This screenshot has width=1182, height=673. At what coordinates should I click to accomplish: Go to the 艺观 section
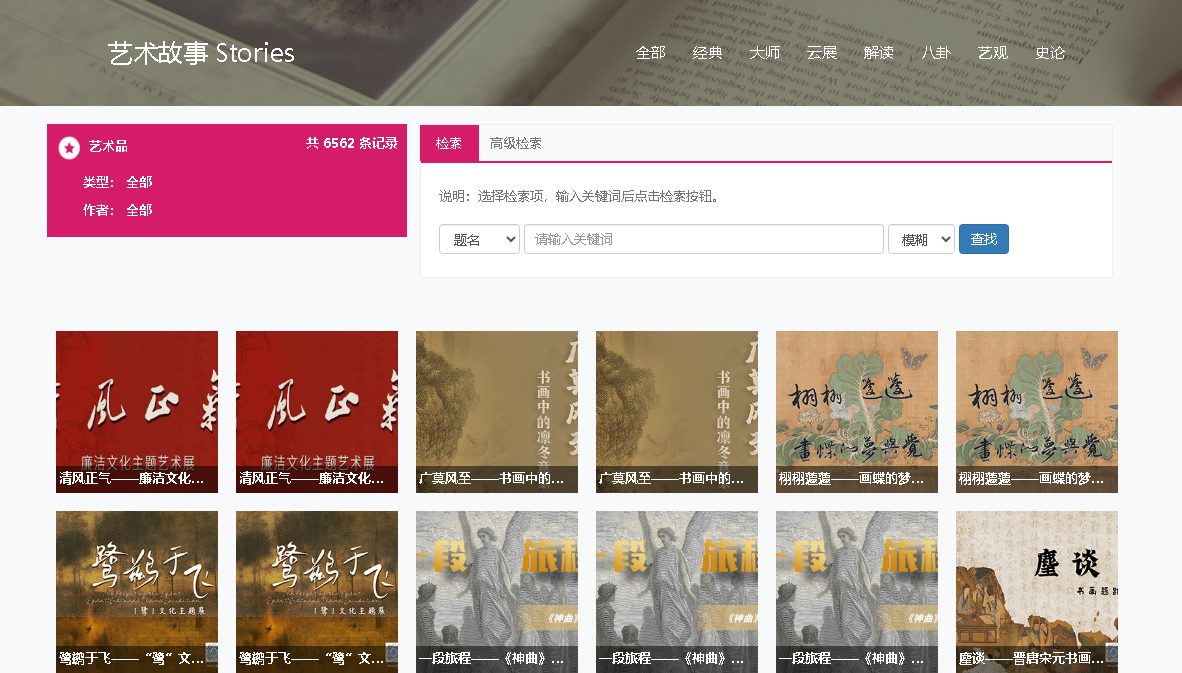993,53
